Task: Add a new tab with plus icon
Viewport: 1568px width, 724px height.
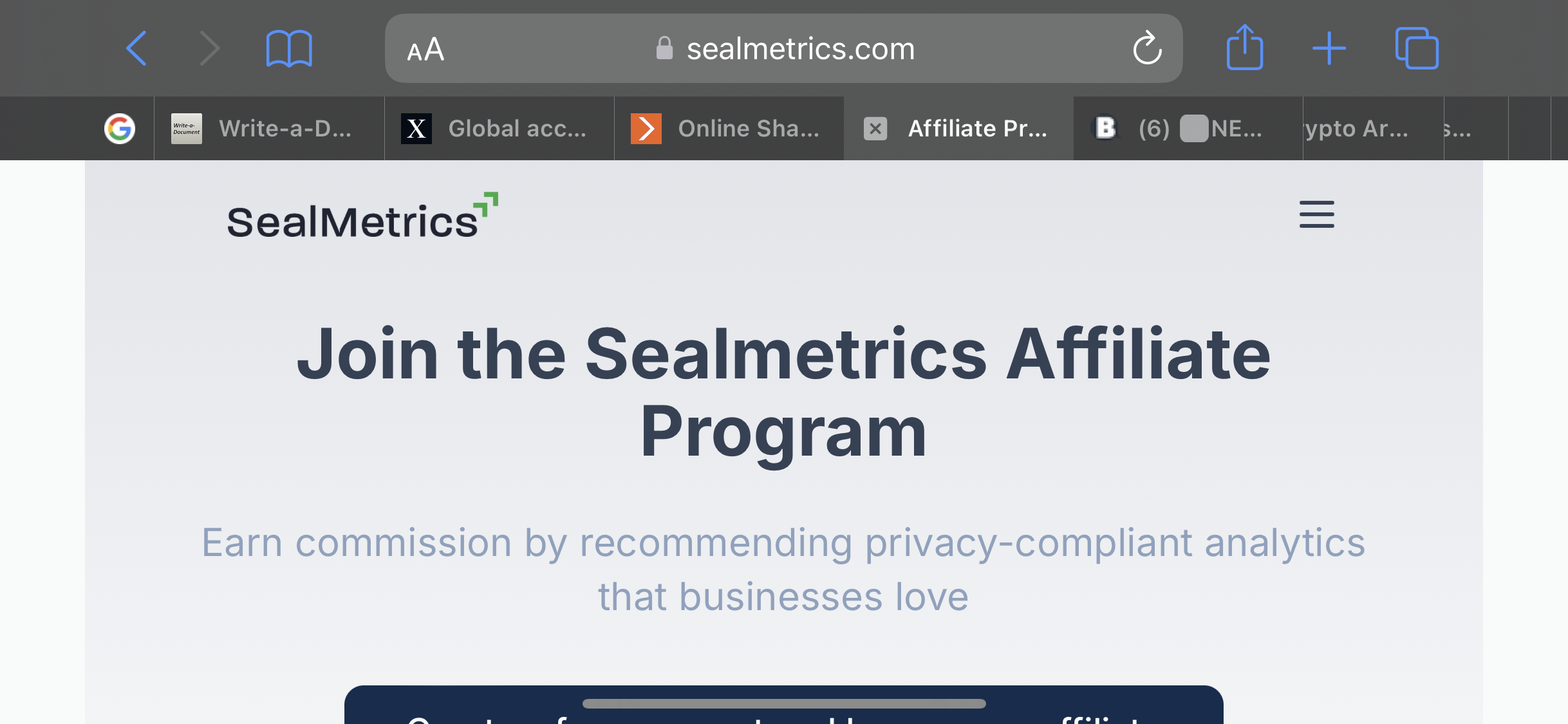Action: click(x=1329, y=48)
